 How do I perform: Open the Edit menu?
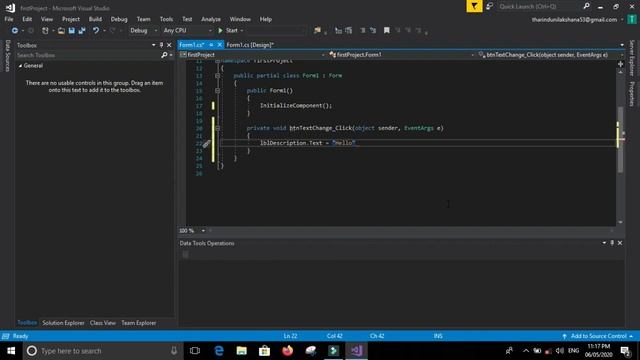click(x=27, y=19)
